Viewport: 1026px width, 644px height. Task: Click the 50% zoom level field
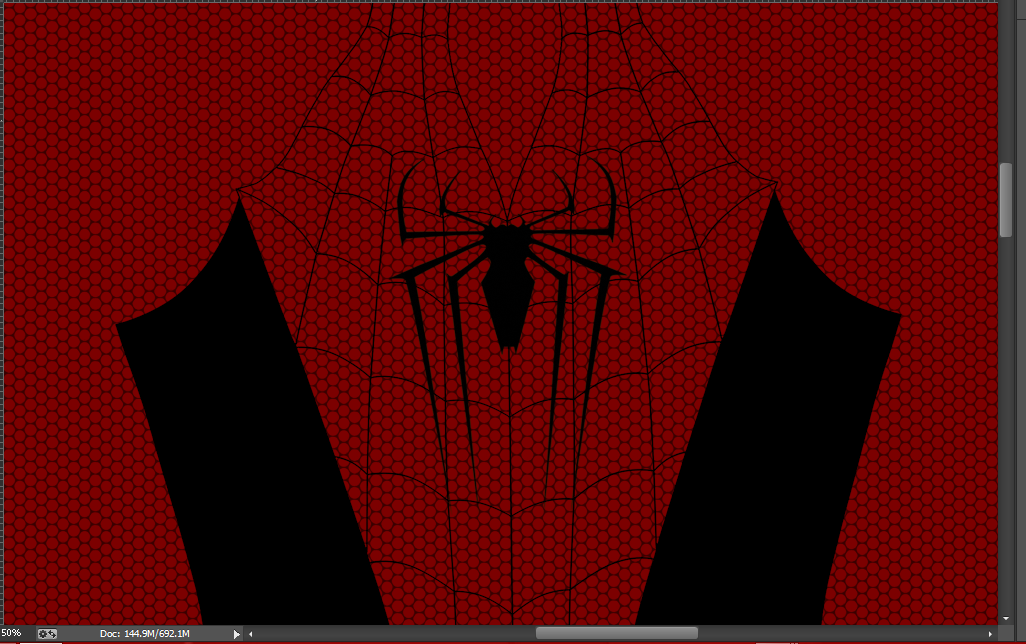point(12,633)
